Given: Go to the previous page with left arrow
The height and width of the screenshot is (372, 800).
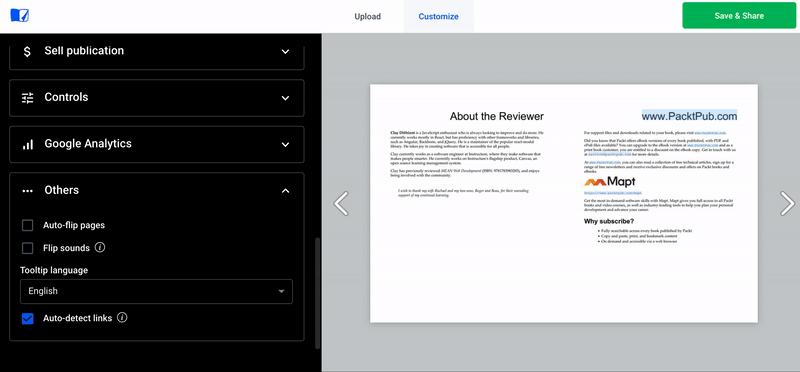Looking at the screenshot, I should coord(341,203).
